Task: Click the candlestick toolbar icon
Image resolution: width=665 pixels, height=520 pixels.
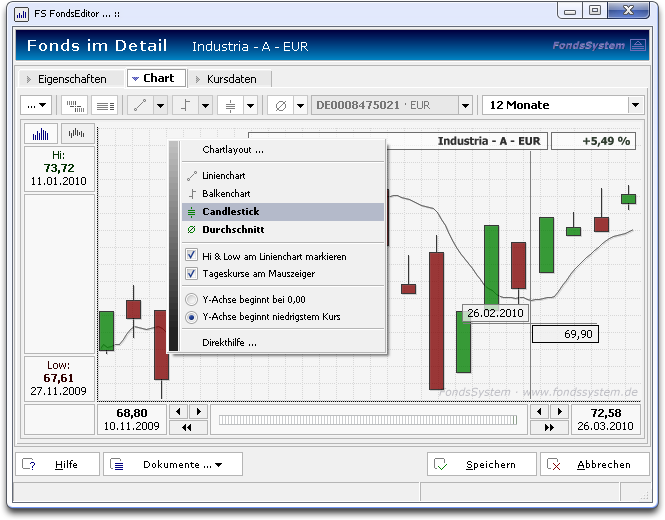Action: click(230, 105)
